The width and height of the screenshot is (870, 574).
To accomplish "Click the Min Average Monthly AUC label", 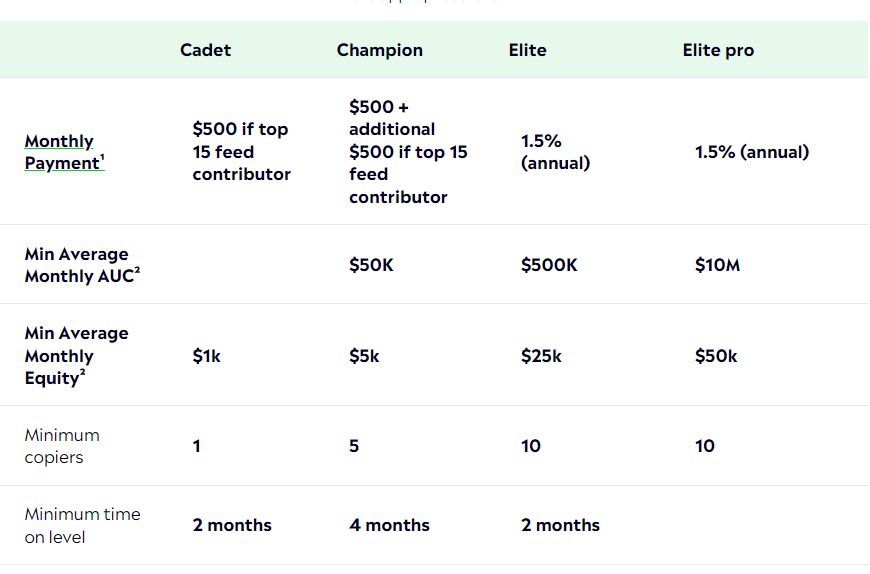I will (81, 265).
